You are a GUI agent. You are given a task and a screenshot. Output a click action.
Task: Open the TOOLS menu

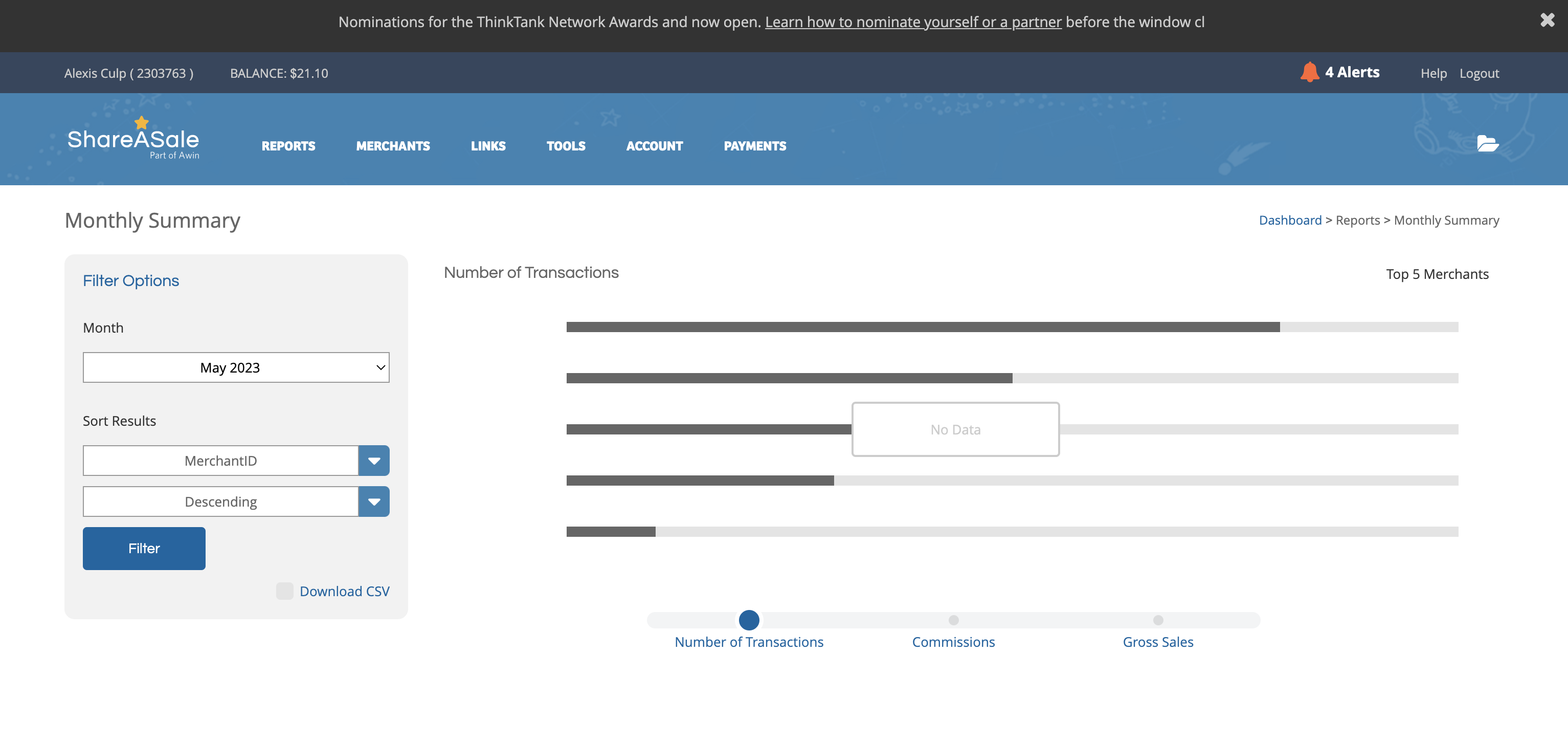tap(566, 146)
